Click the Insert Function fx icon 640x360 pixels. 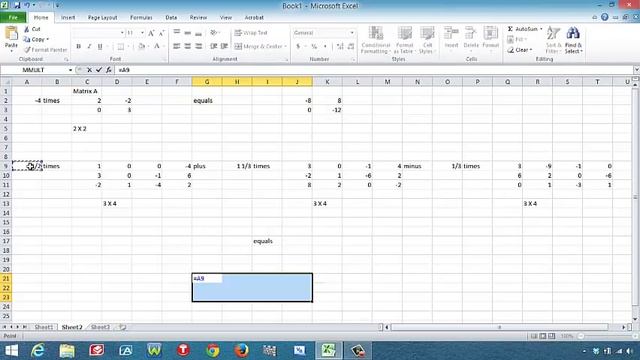pyautogui.click(x=109, y=70)
